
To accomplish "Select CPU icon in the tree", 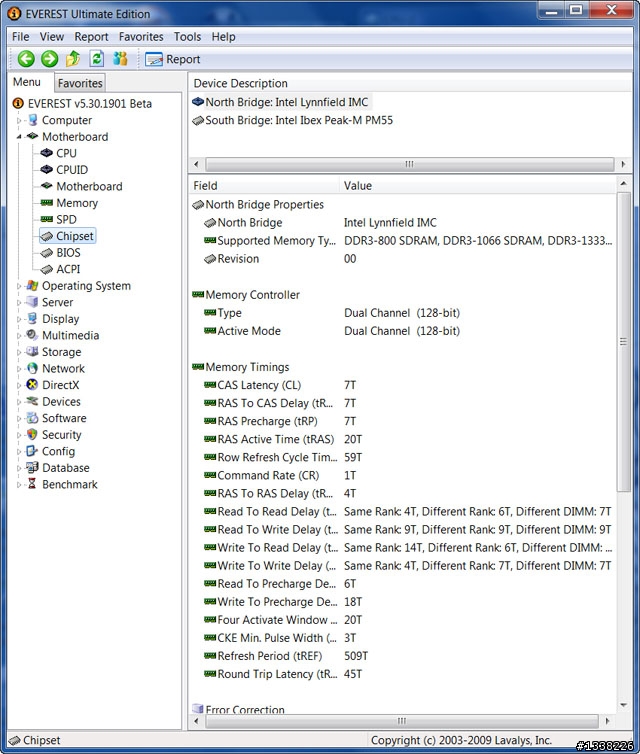I will click(x=47, y=153).
